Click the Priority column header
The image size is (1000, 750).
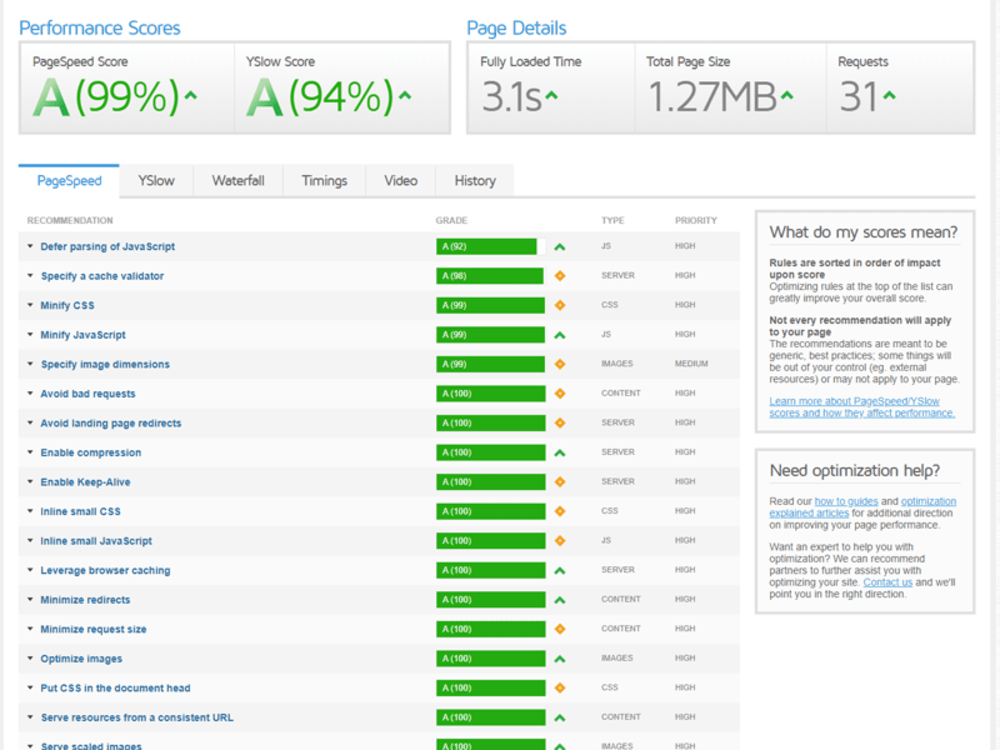coord(696,221)
